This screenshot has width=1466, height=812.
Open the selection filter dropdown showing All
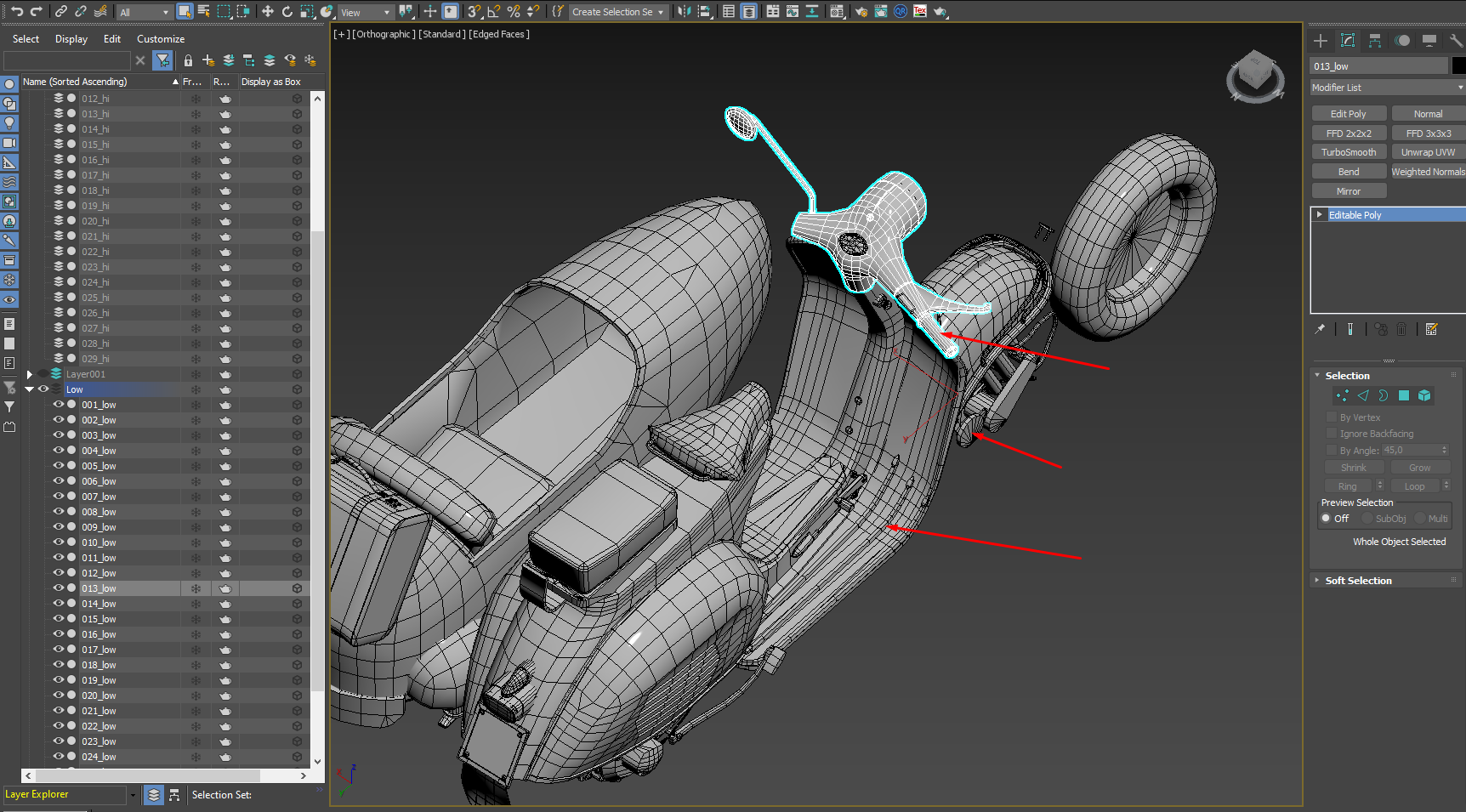[x=144, y=11]
